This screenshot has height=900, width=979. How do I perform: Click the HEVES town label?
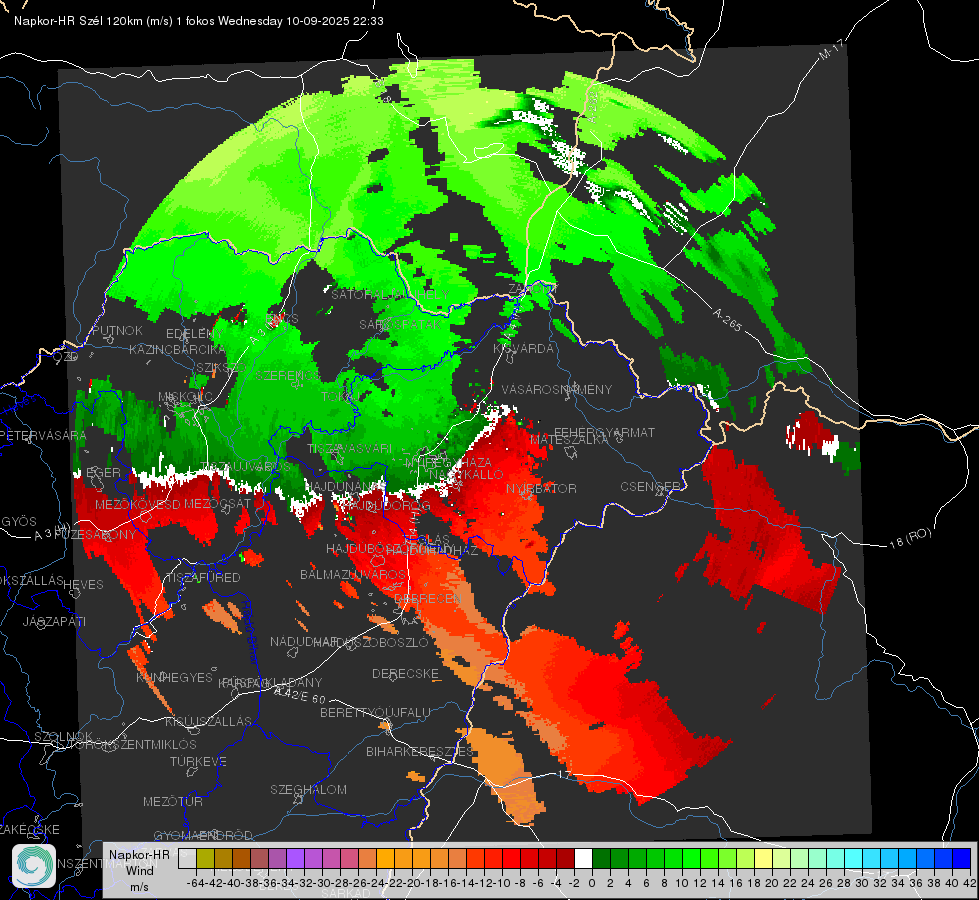click(x=84, y=585)
